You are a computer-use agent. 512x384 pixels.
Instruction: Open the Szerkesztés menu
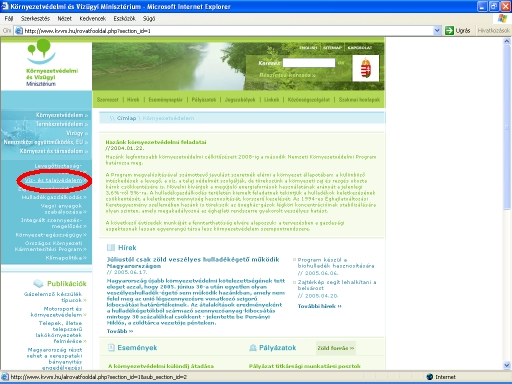tap(35, 19)
